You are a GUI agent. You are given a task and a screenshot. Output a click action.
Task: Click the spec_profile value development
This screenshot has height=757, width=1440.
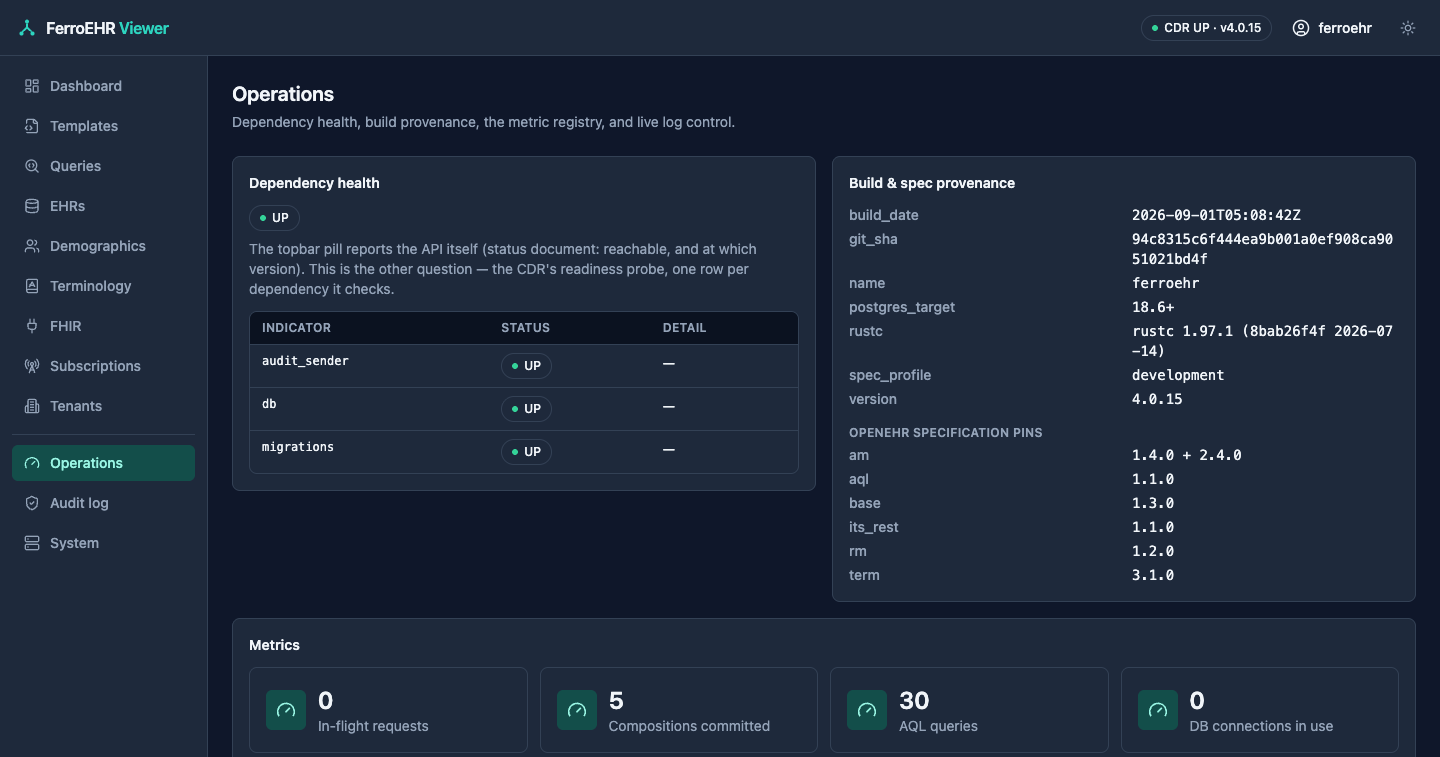[x=1178, y=375]
